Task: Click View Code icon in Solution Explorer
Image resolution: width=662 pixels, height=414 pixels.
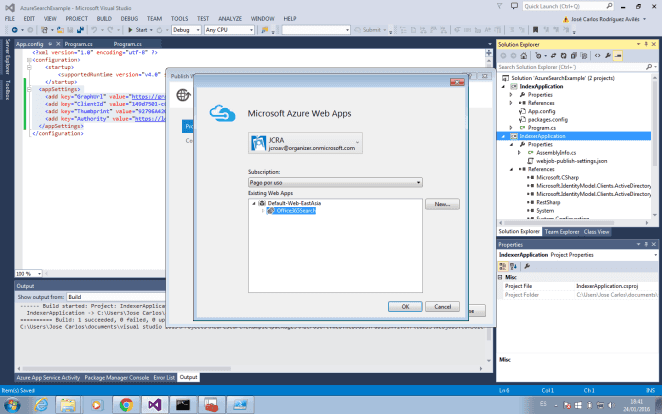Action: [x=597, y=56]
